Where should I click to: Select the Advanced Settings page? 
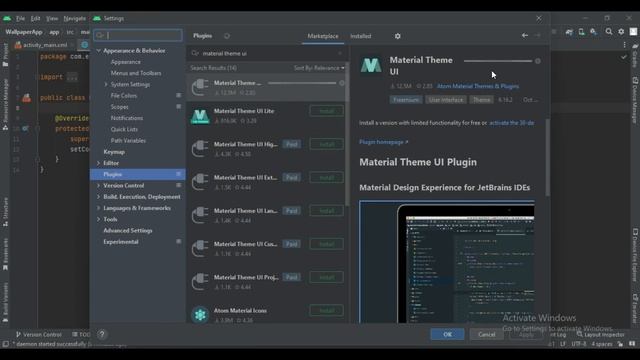(128, 231)
